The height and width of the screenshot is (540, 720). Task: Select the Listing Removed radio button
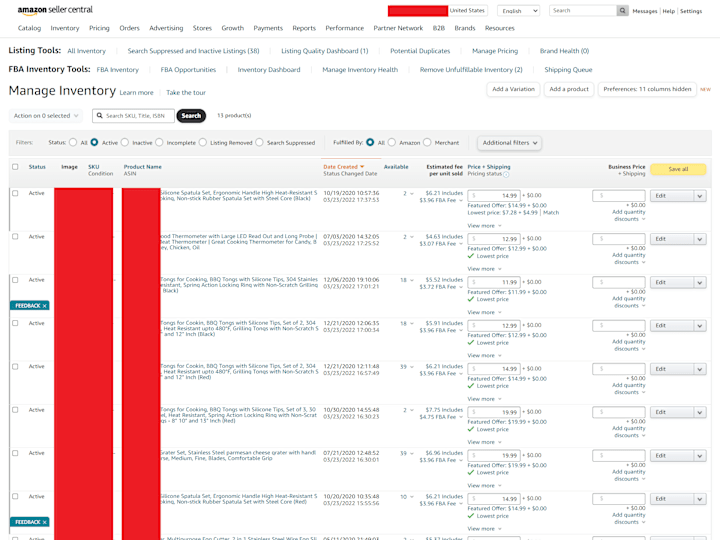(x=203, y=142)
